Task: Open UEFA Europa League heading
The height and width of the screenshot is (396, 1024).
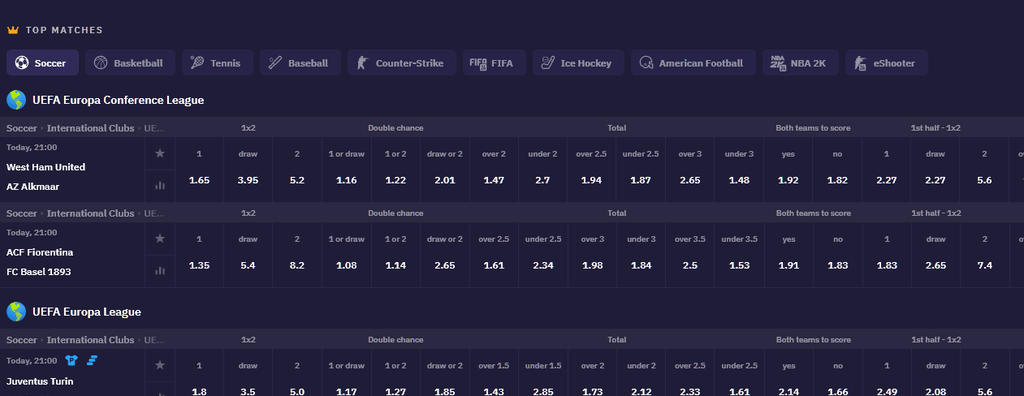Action: [x=87, y=312]
